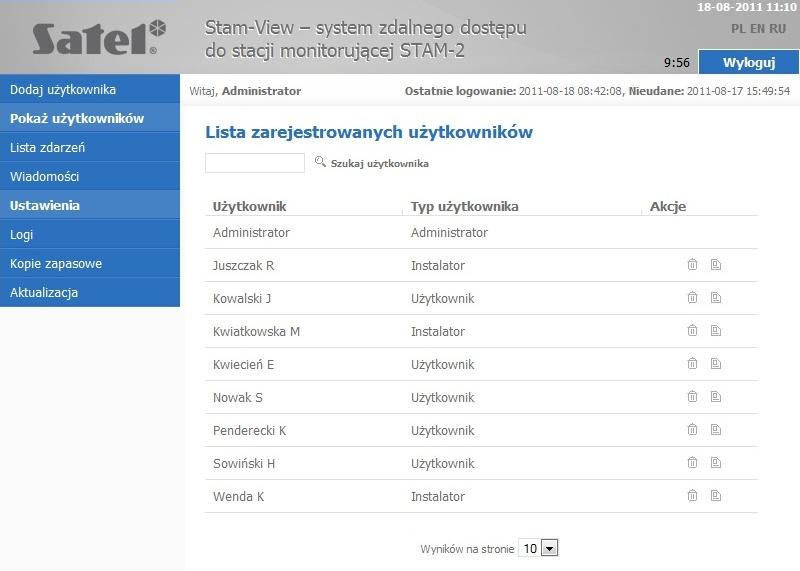Click the Satel logo
800x571 pixels.
(99, 37)
